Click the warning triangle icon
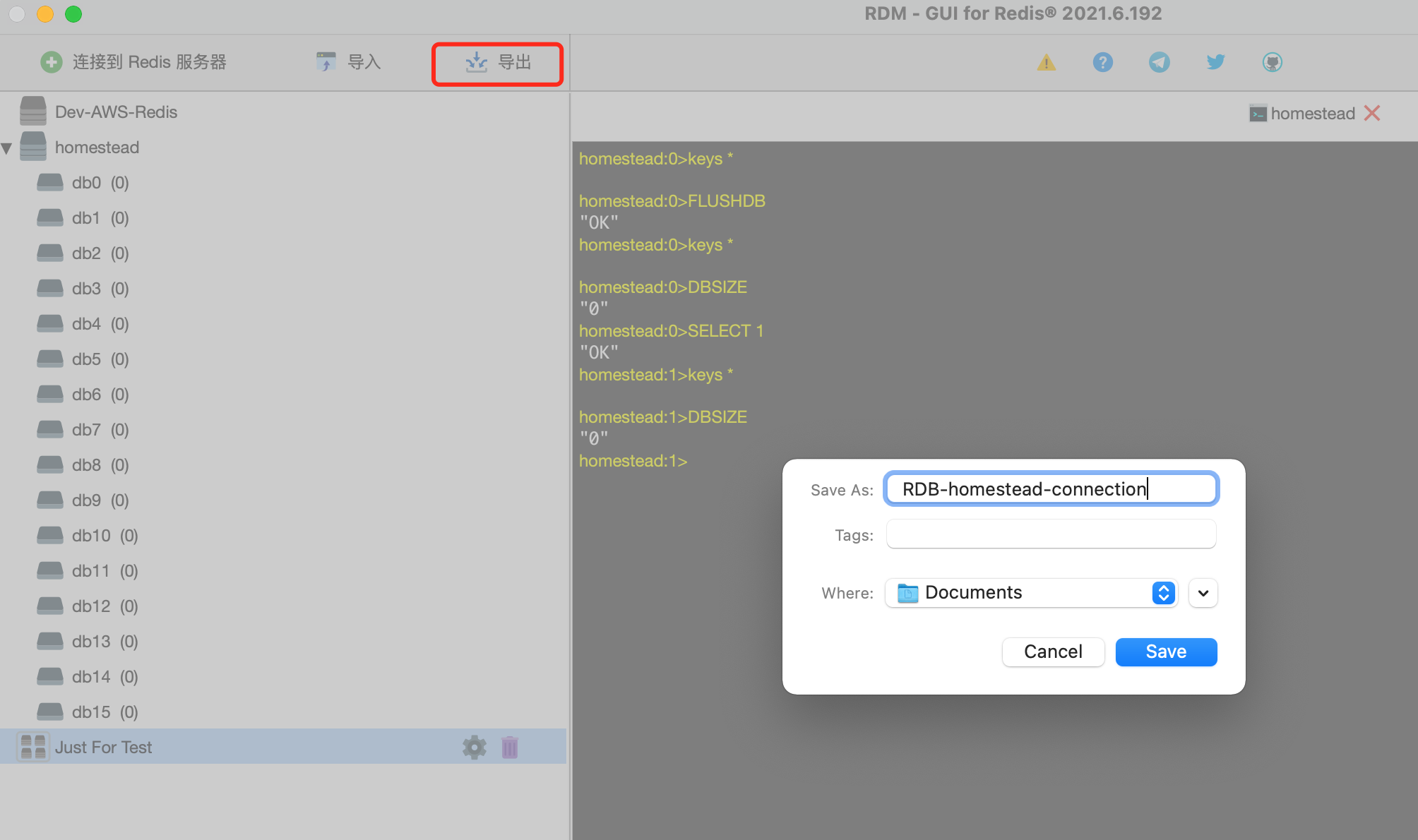1418x840 pixels. (1046, 62)
